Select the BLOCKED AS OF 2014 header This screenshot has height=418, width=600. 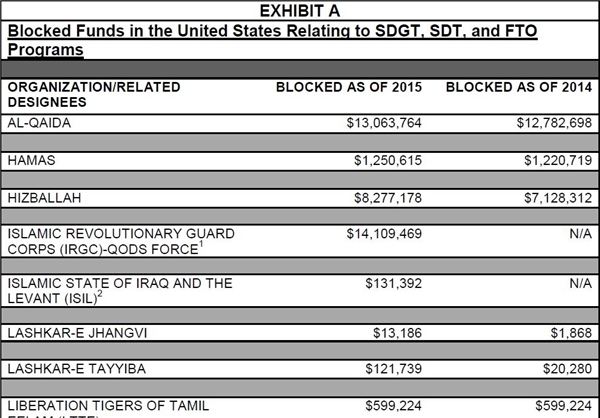pos(519,87)
